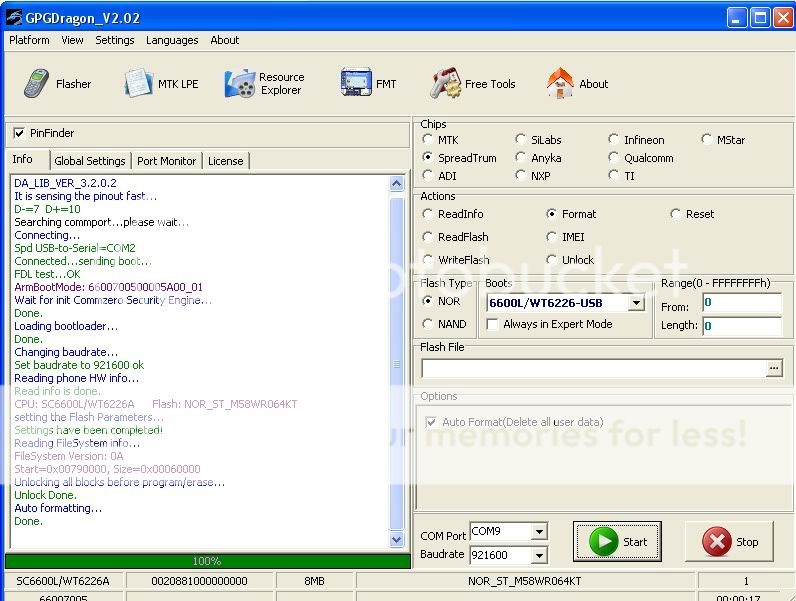This screenshot has height=601, width=796.
Task: Click the Range Length input field
Action: tap(742, 326)
